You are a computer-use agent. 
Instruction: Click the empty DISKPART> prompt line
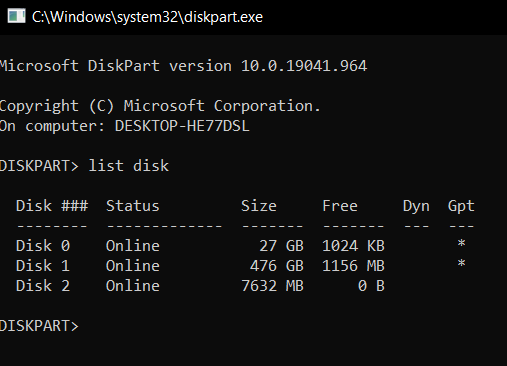(x=39, y=326)
